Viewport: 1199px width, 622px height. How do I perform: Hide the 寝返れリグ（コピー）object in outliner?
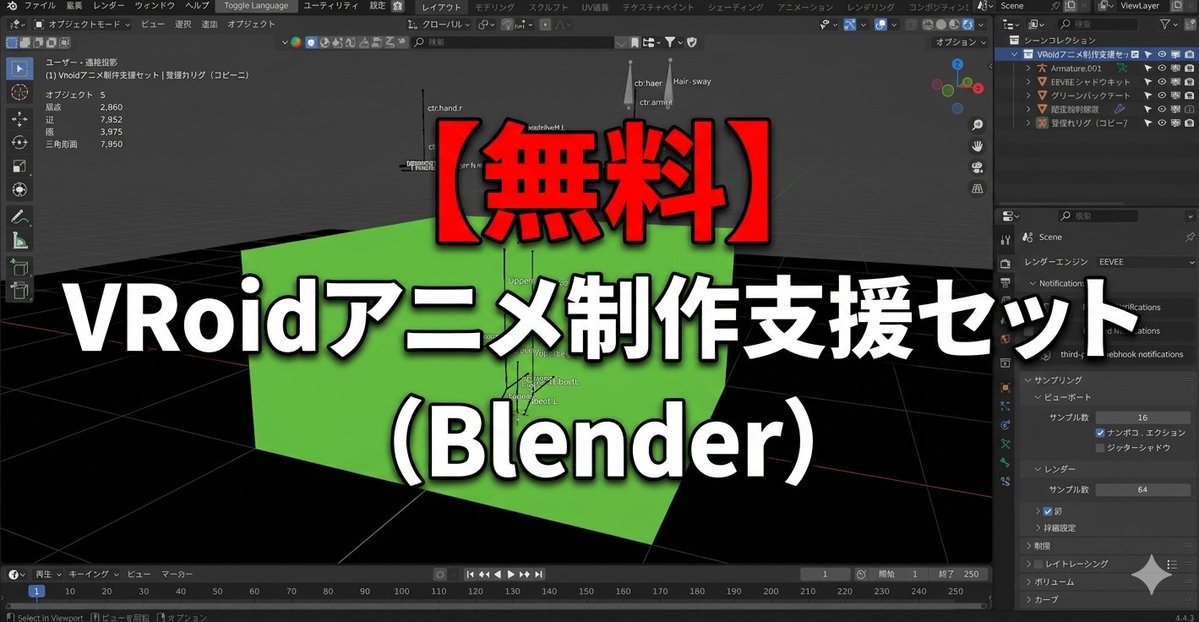pyautogui.click(x=1161, y=121)
